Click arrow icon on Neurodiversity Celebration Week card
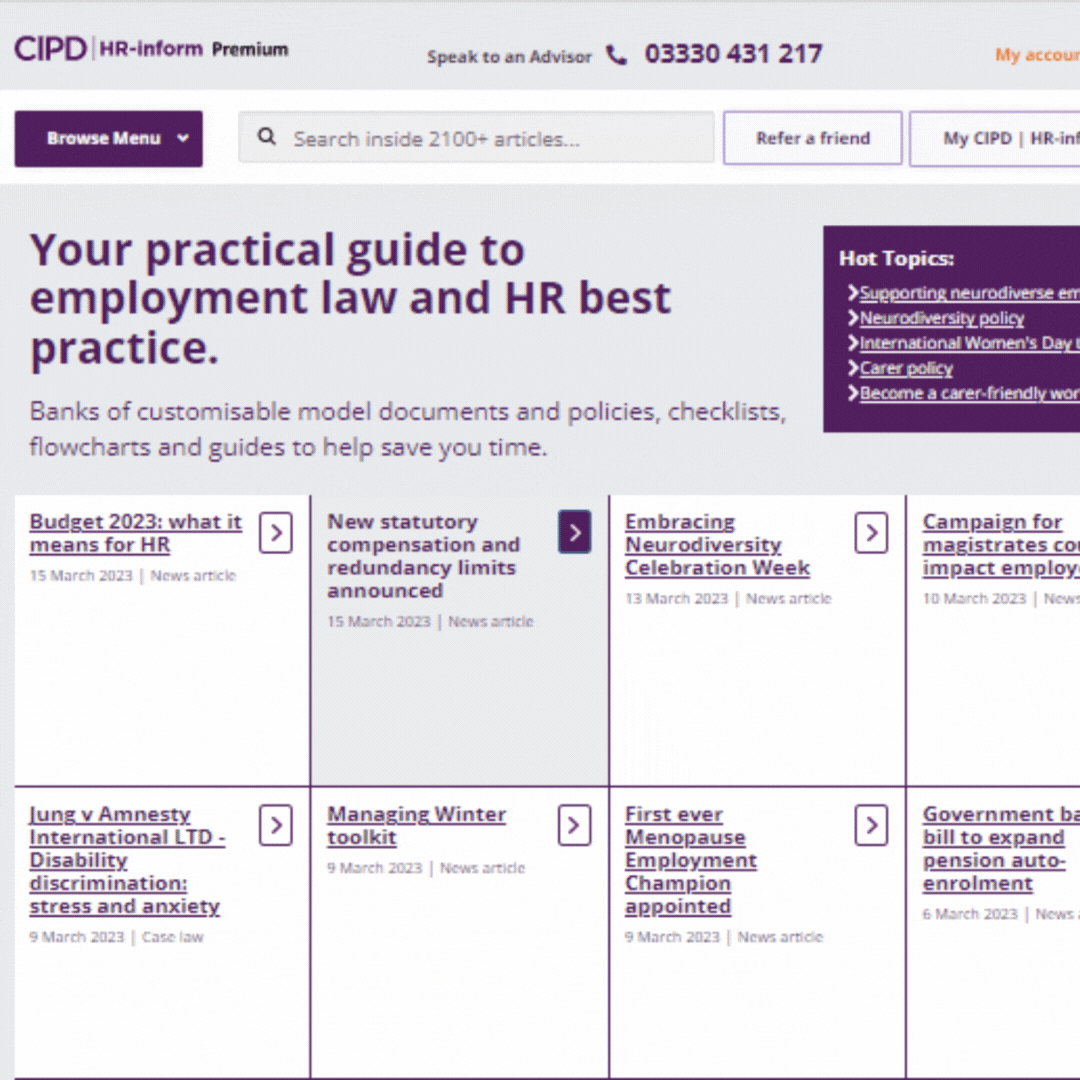Image resolution: width=1080 pixels, height=1080 pixels. click(871, 533)
